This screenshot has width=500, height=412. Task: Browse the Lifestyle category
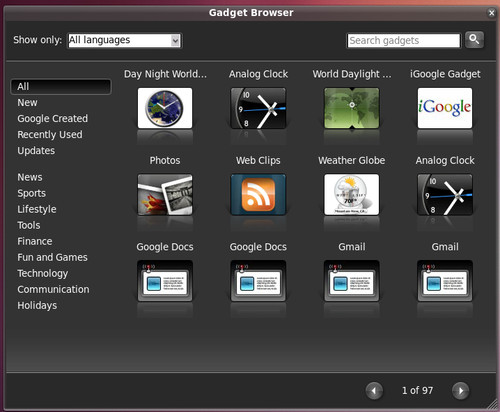(x=37, y=209)
